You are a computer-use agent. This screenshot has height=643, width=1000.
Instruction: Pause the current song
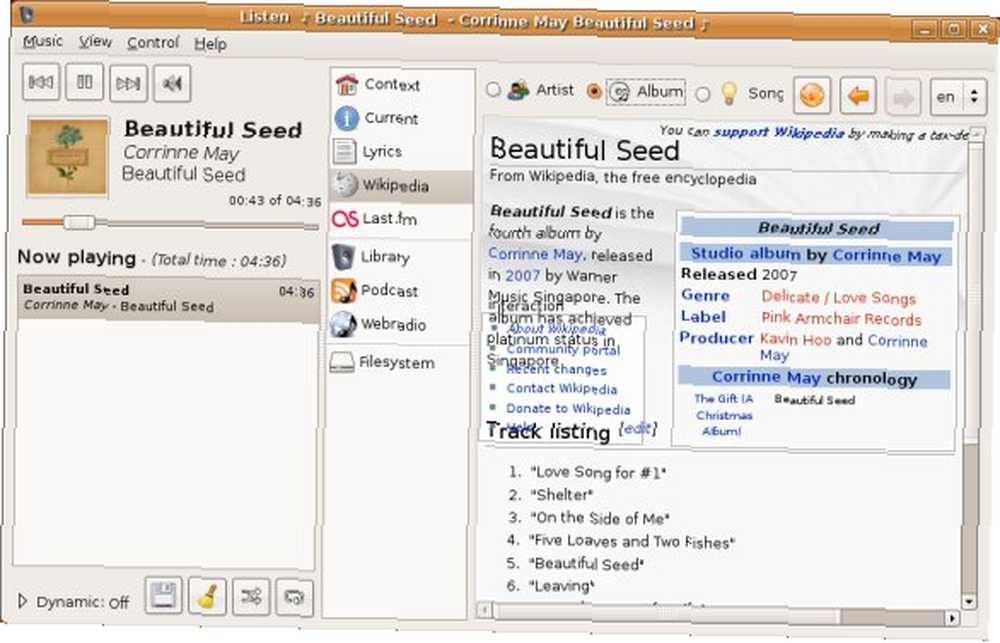click(x=84, y=82)
